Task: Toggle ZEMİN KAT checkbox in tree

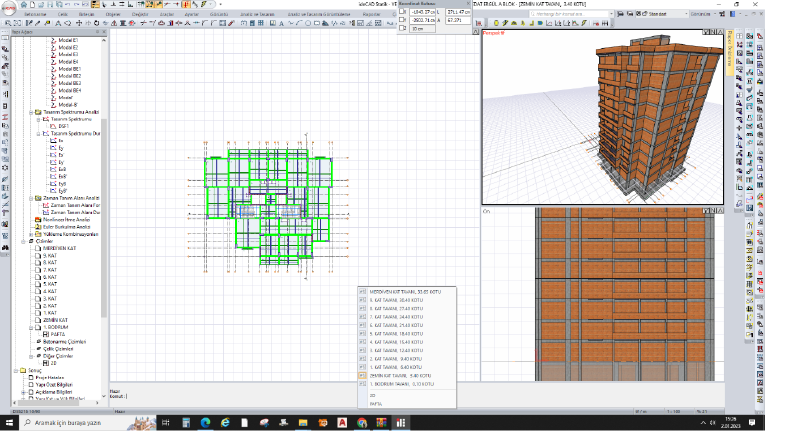Action: (37, 320)
